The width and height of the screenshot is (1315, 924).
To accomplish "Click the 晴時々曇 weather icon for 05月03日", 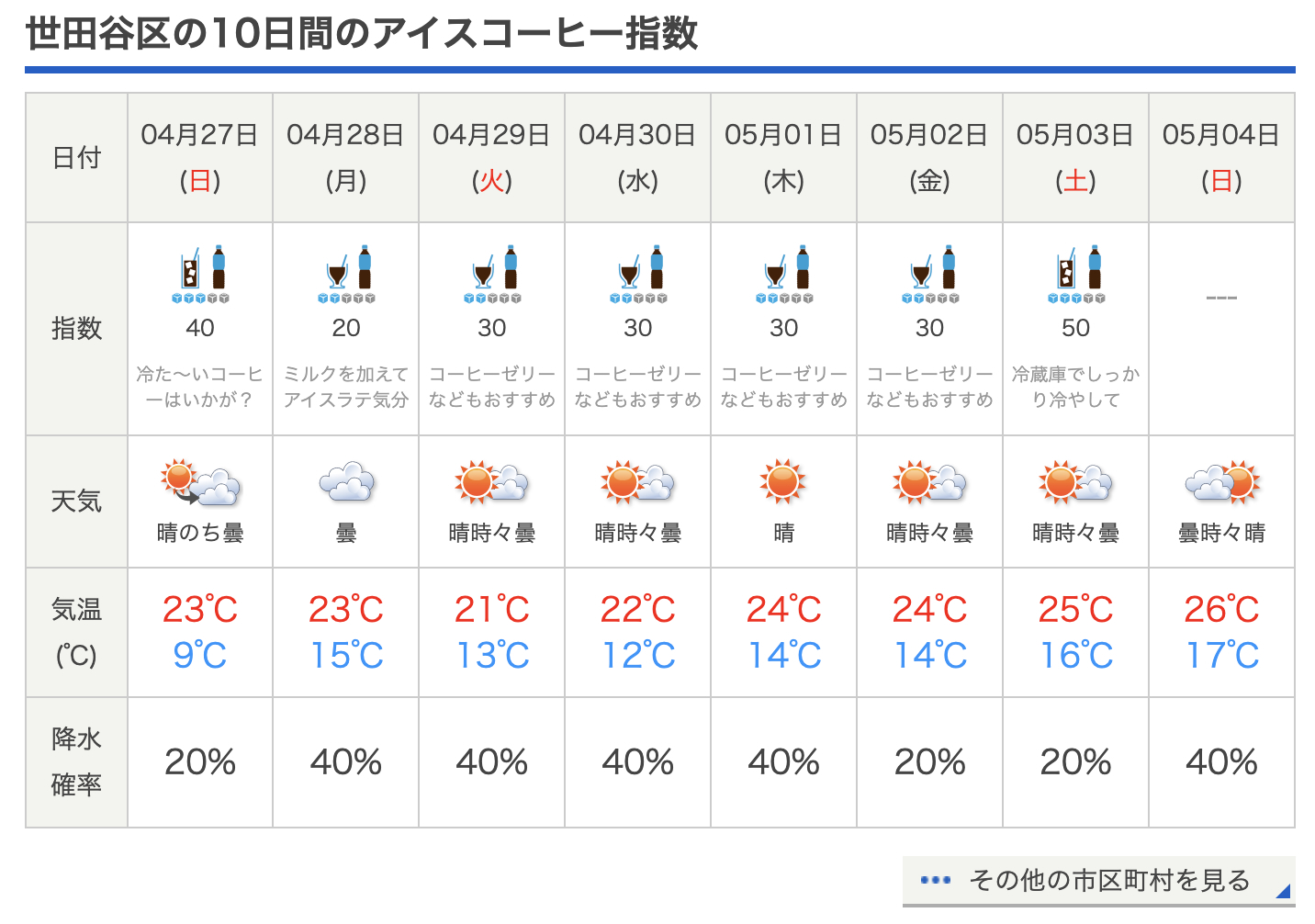I will (x=1075, y=483).
